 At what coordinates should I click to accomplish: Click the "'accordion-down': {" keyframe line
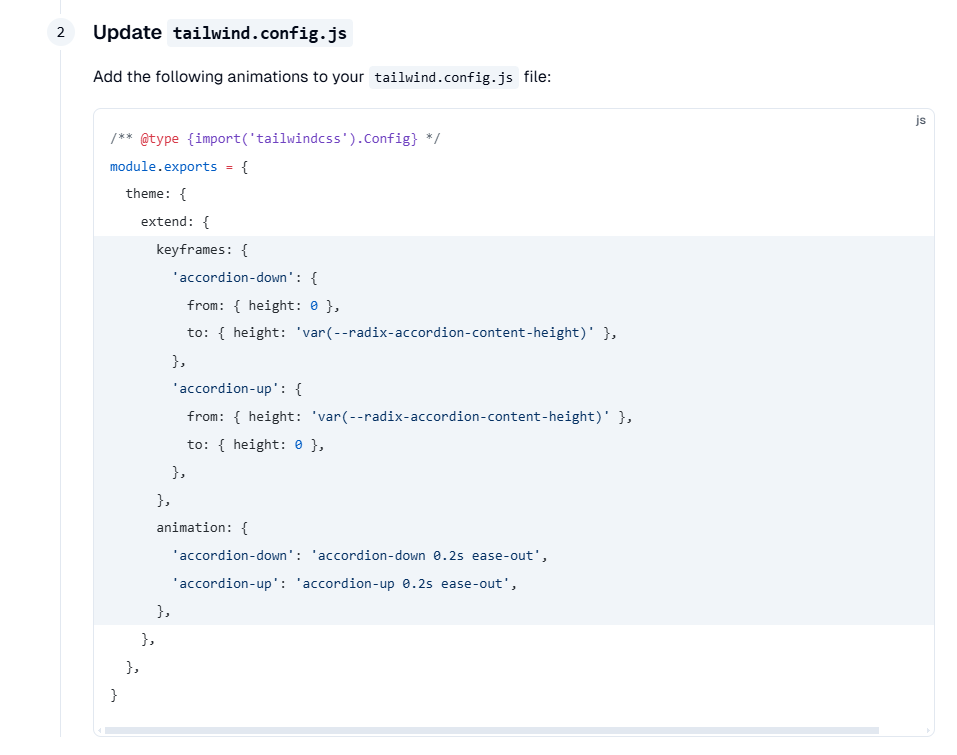click(245, 278)
